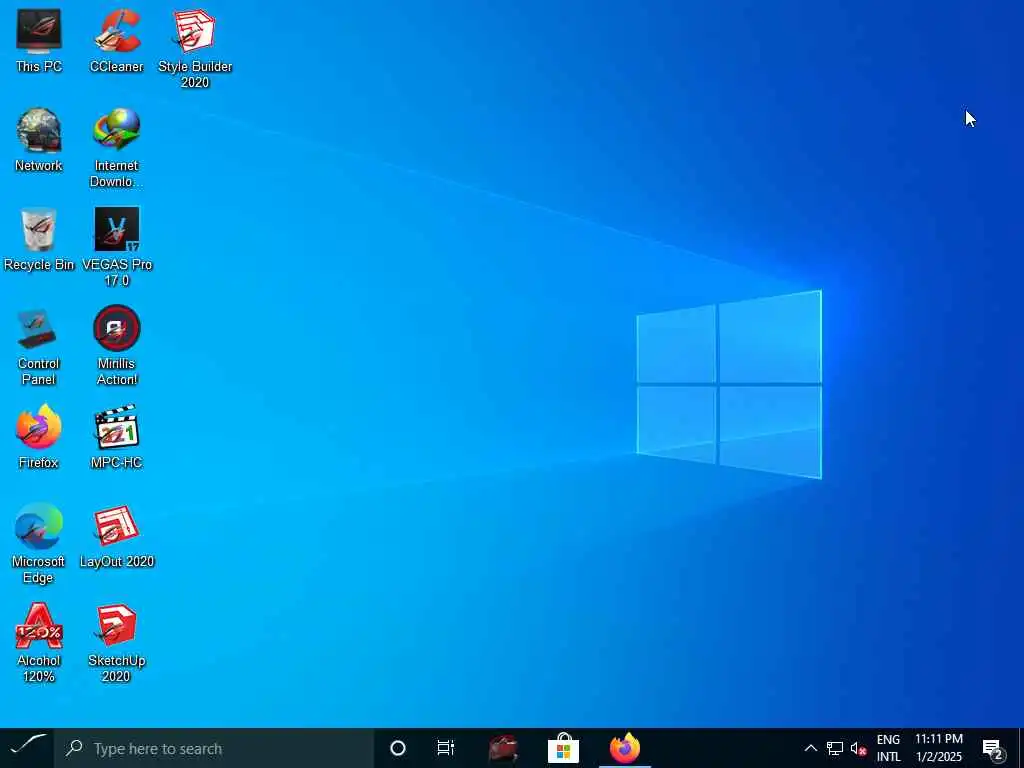Change the ENG INTL input language

pyautogui.click(x=888, y=748)
